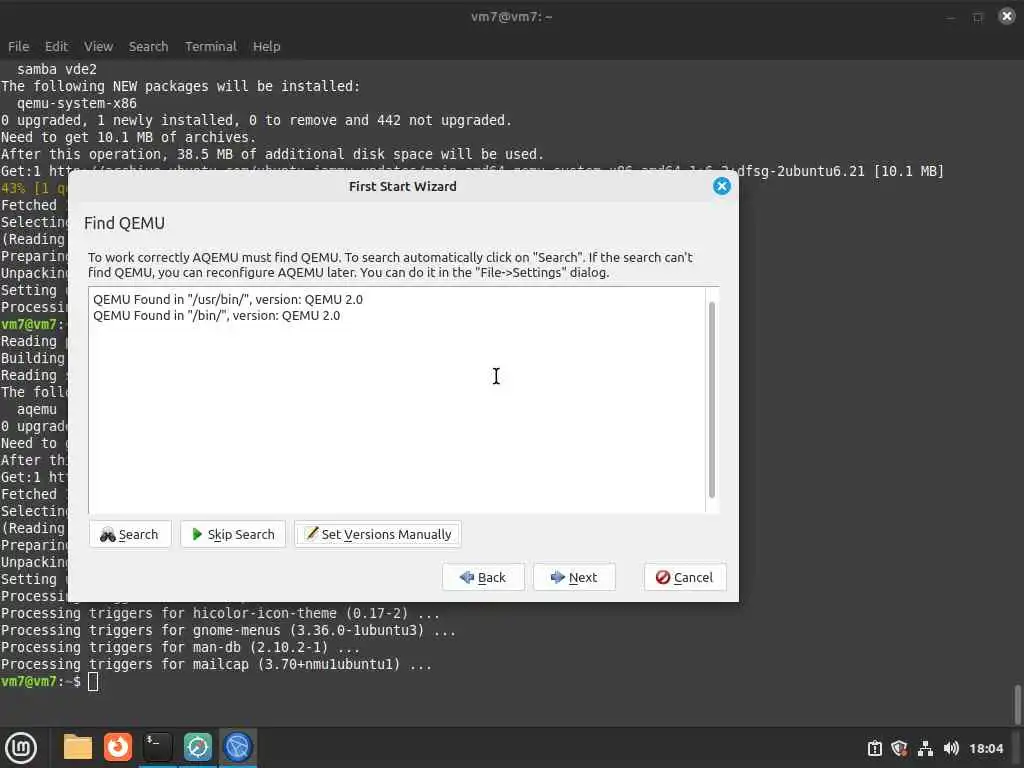Image resolution: width=1024 pixels, height=768 pixels.
Task: Click Set Versions Manually button
Action: coord(378,534)
